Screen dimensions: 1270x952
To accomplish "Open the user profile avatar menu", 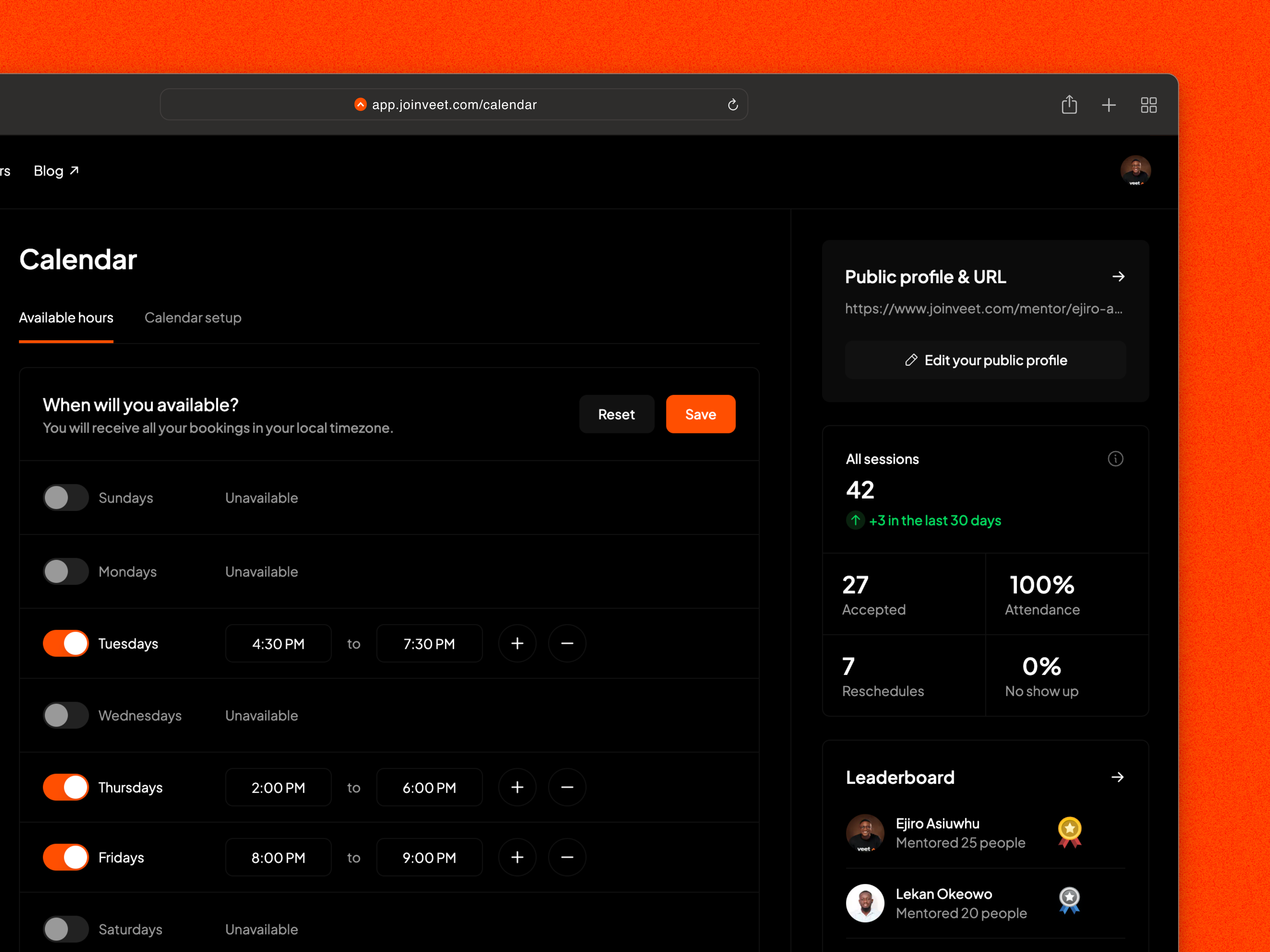I will pos(1135,171).
